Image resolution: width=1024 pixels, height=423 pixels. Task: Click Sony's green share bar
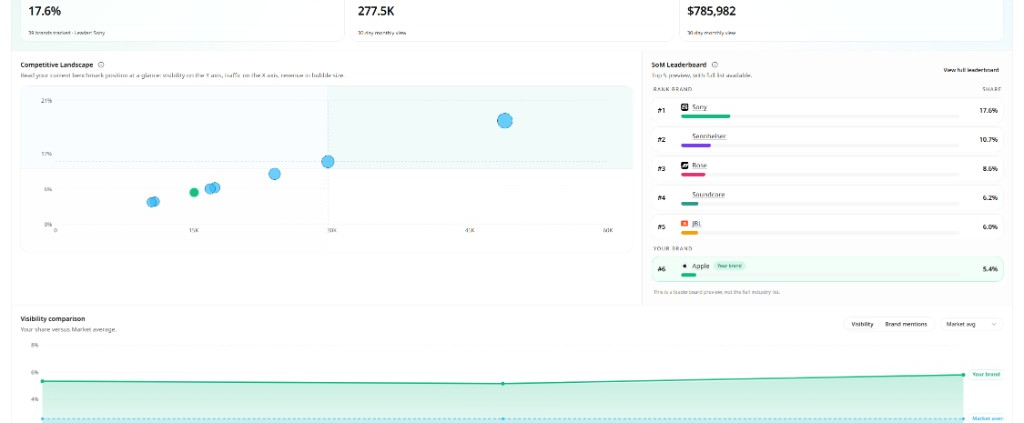(x=705, y=116)
